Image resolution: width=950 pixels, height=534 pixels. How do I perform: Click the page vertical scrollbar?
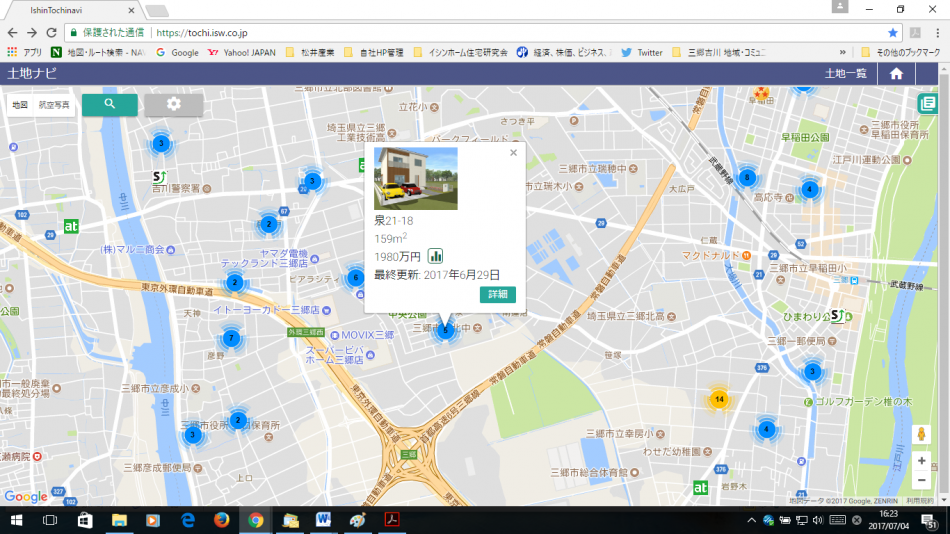coord(945,285)
